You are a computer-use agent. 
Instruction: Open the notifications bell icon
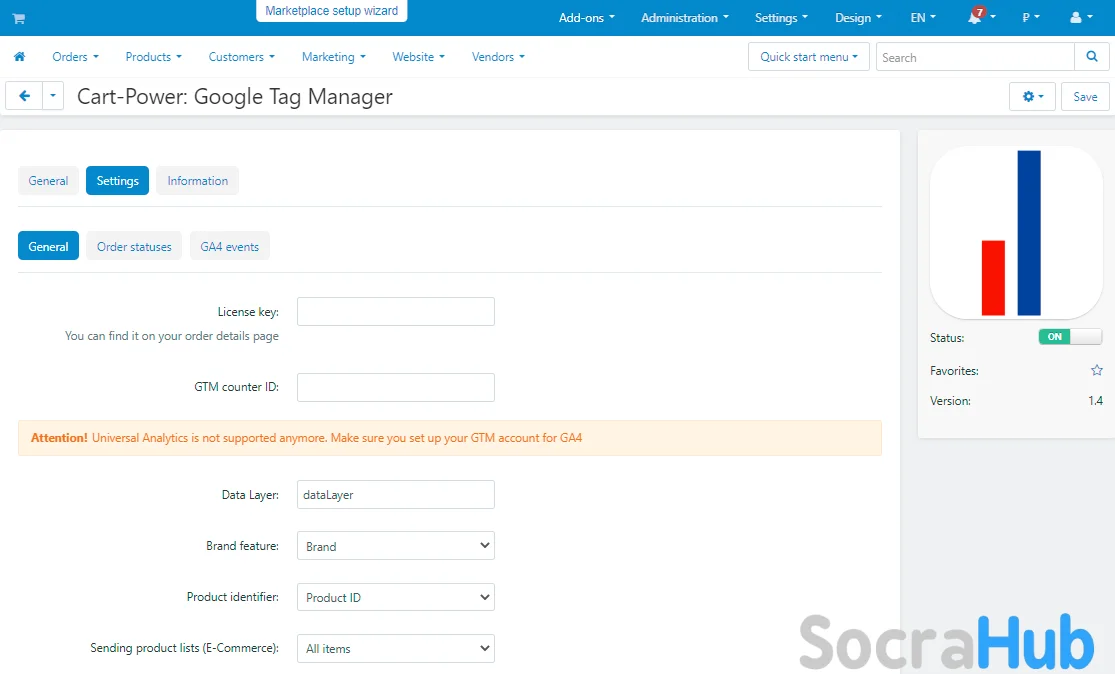[976, 18]
